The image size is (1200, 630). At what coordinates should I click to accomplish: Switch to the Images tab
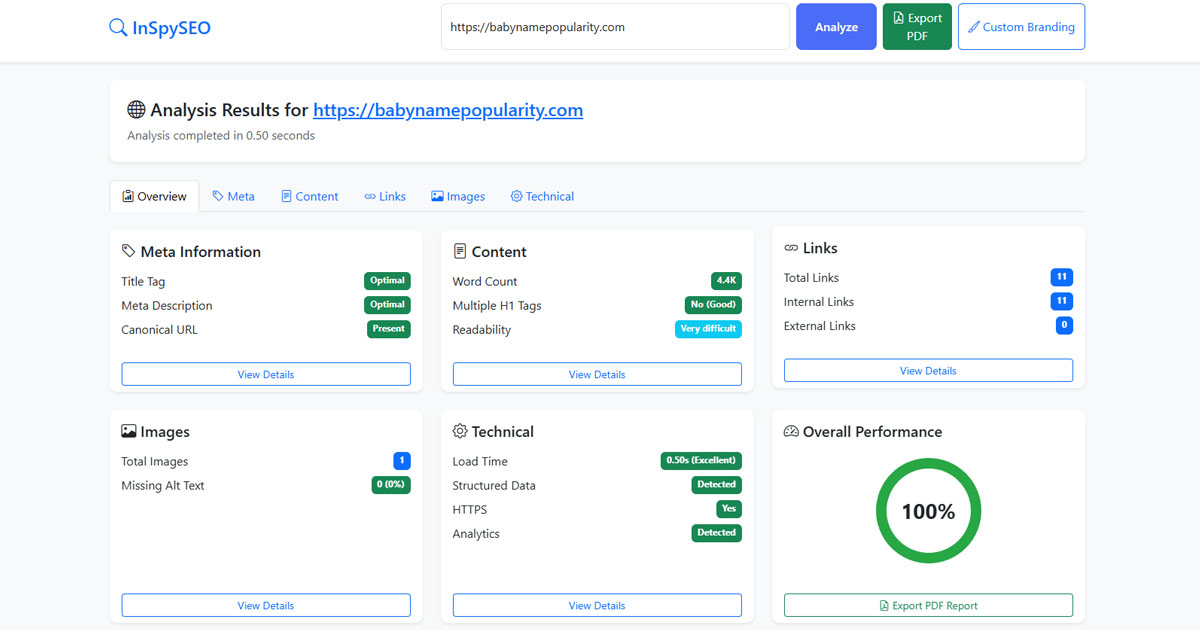point(458,196)
